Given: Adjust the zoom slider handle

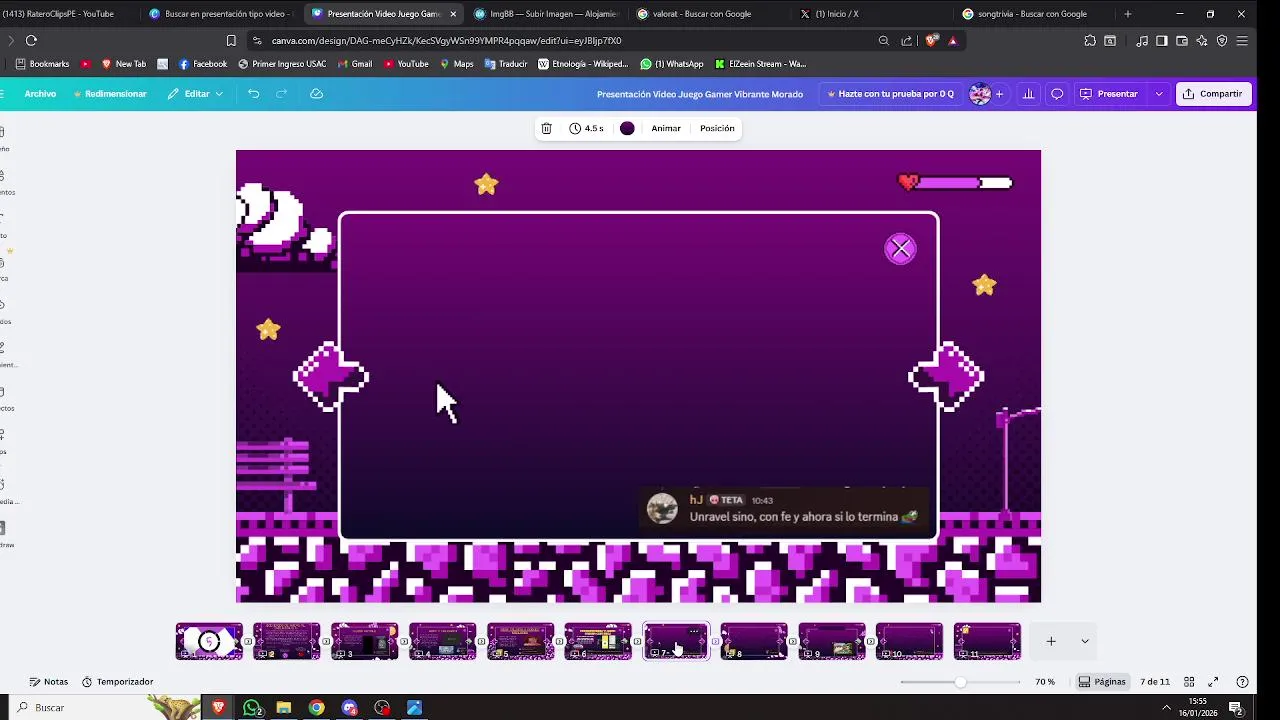Looking at the screenshot, I should click(x=960, y=682).
